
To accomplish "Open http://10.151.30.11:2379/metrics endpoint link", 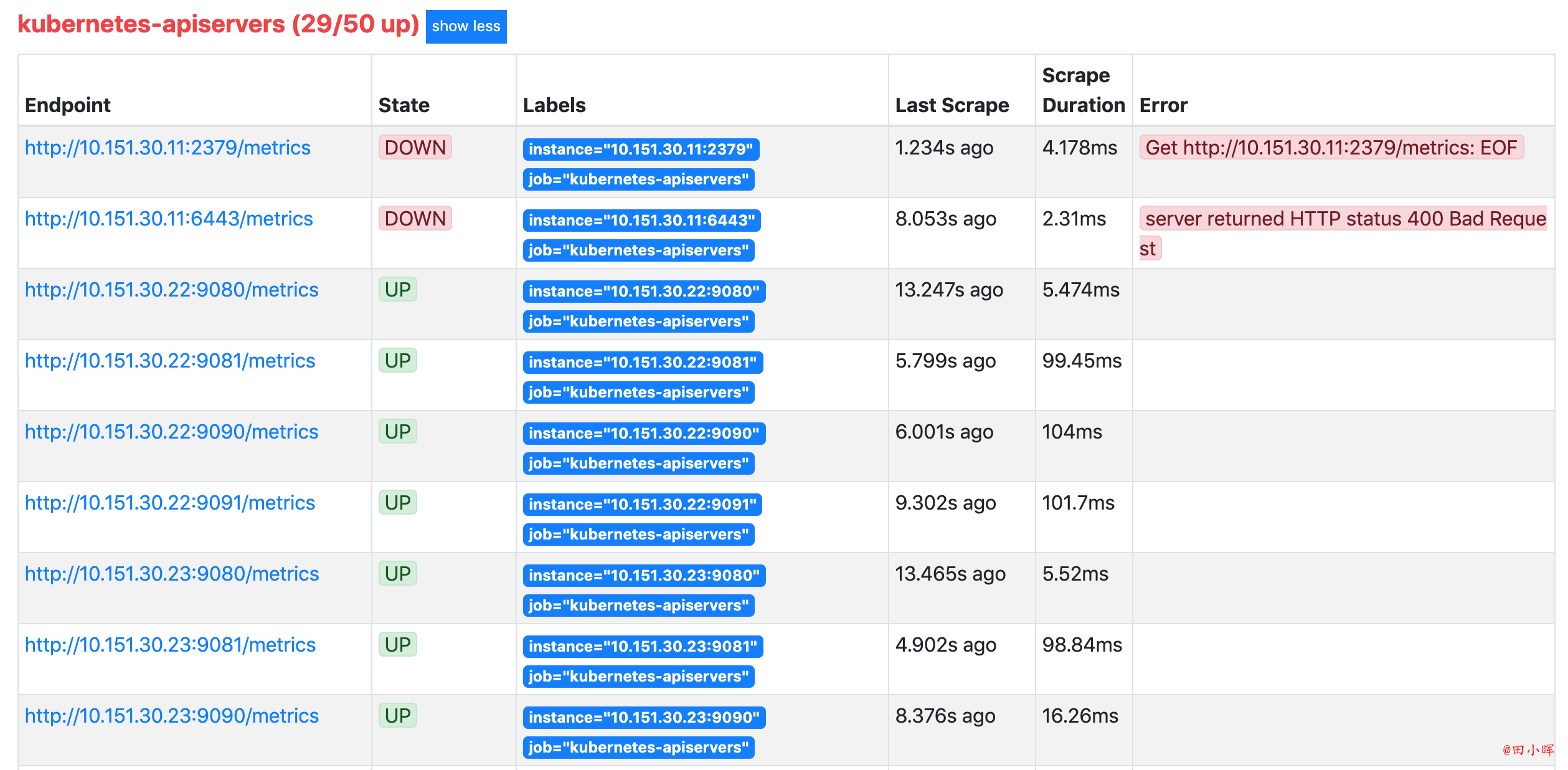I will [x=168, y=148].
